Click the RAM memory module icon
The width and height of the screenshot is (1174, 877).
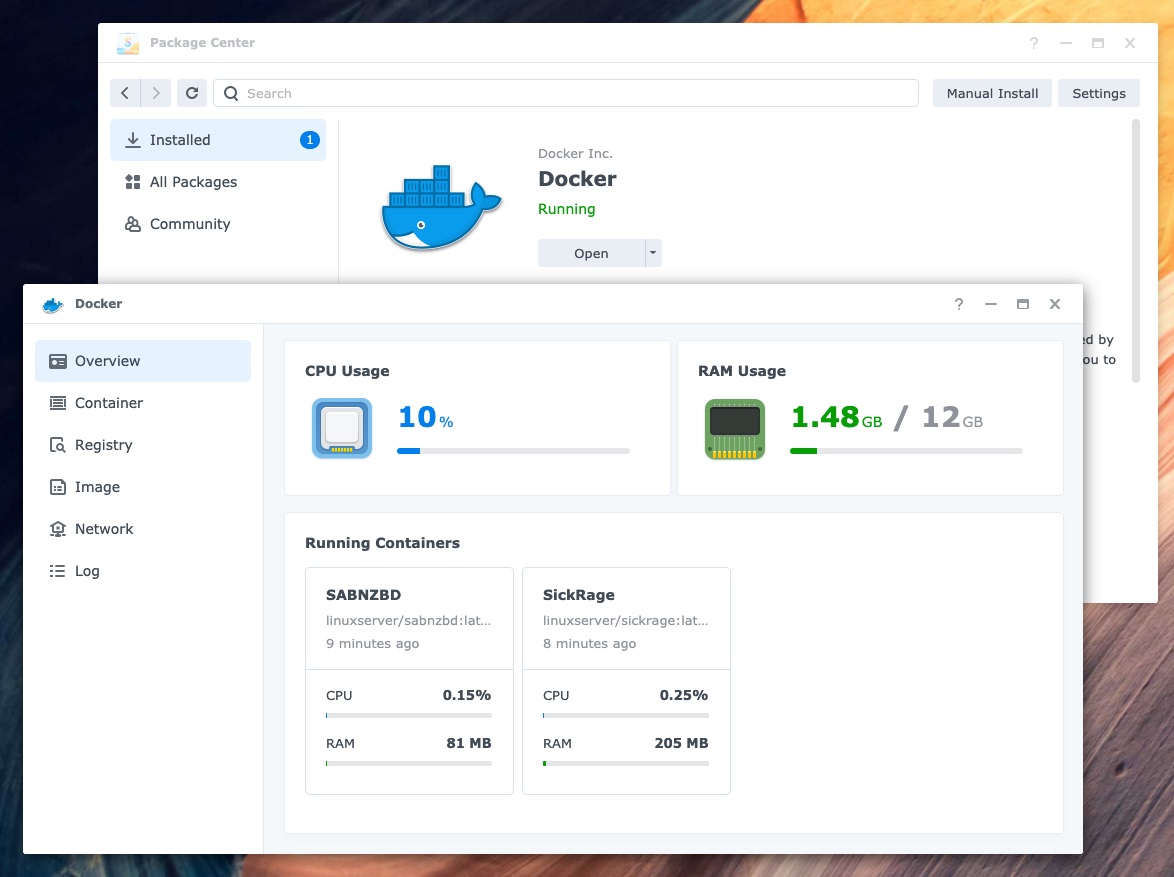(x=735, y=428)
